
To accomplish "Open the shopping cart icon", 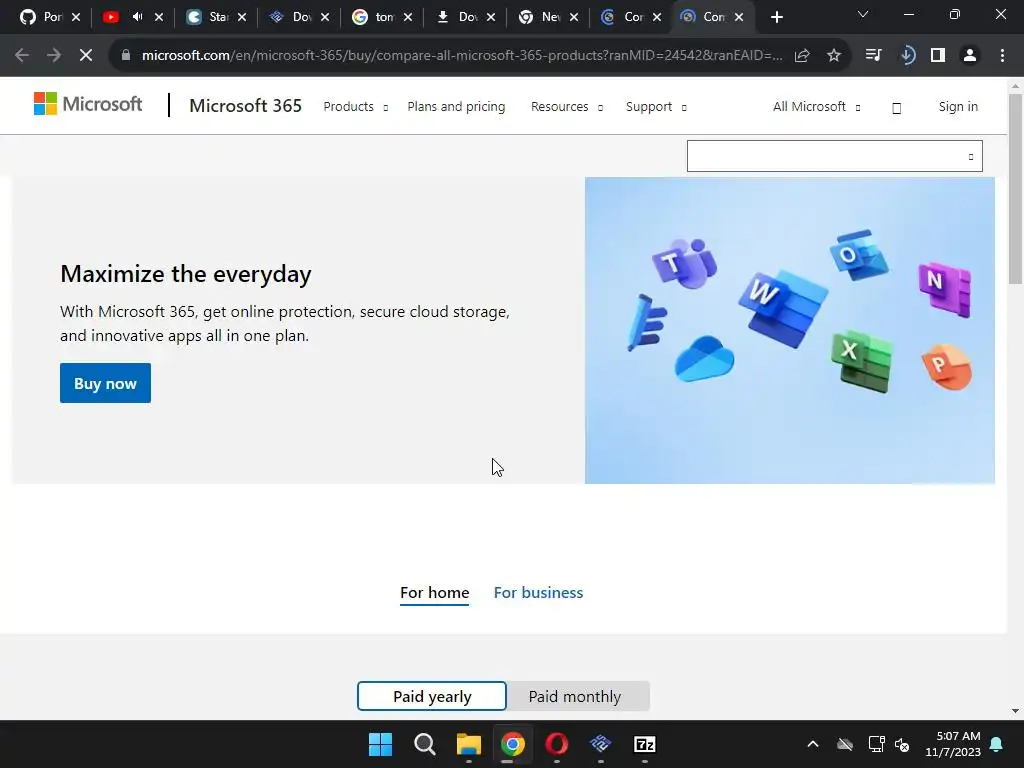I will click(897, 108).
